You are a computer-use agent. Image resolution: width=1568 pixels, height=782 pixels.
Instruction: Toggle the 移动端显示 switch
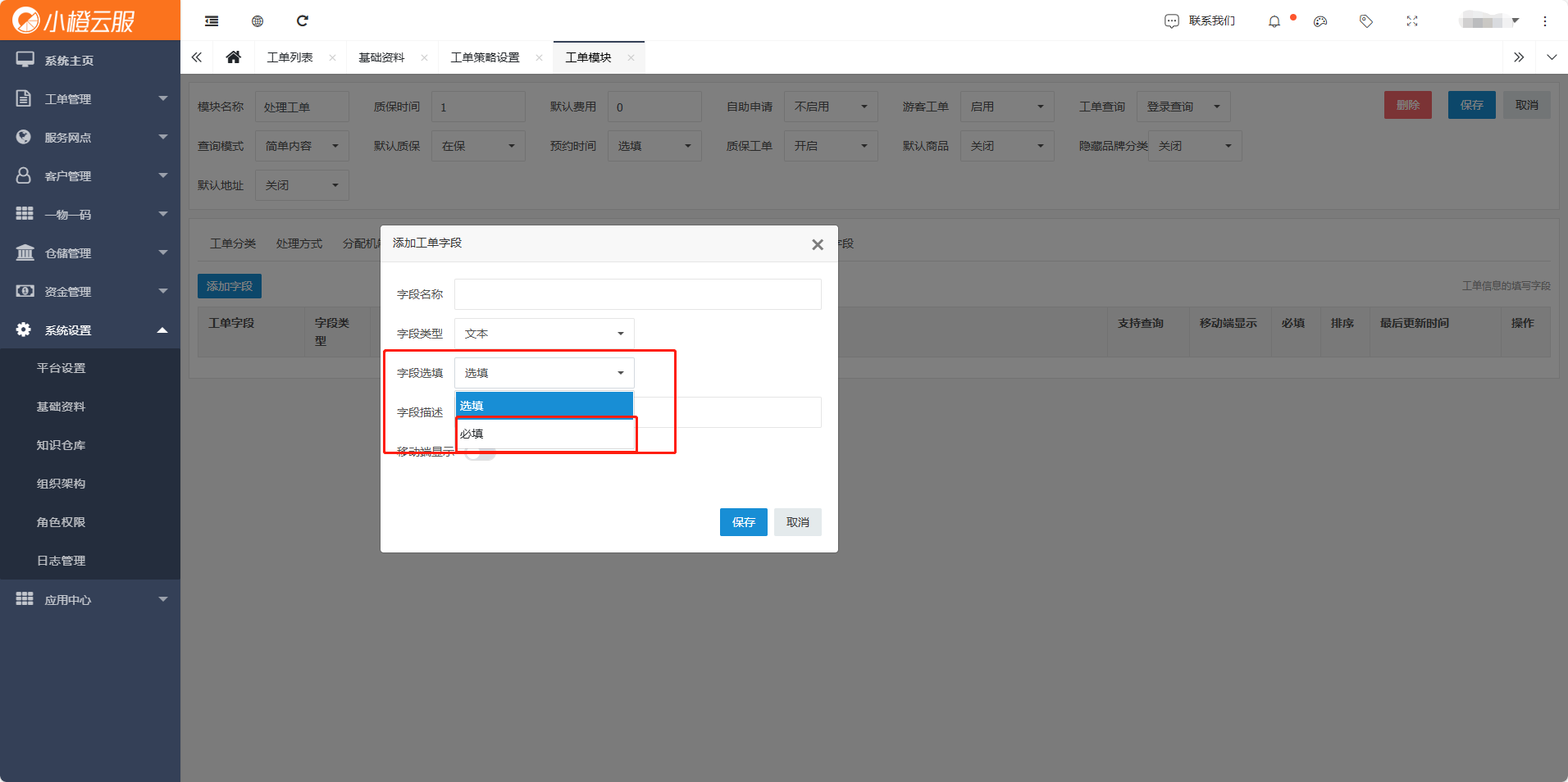[x=481, y=452]
